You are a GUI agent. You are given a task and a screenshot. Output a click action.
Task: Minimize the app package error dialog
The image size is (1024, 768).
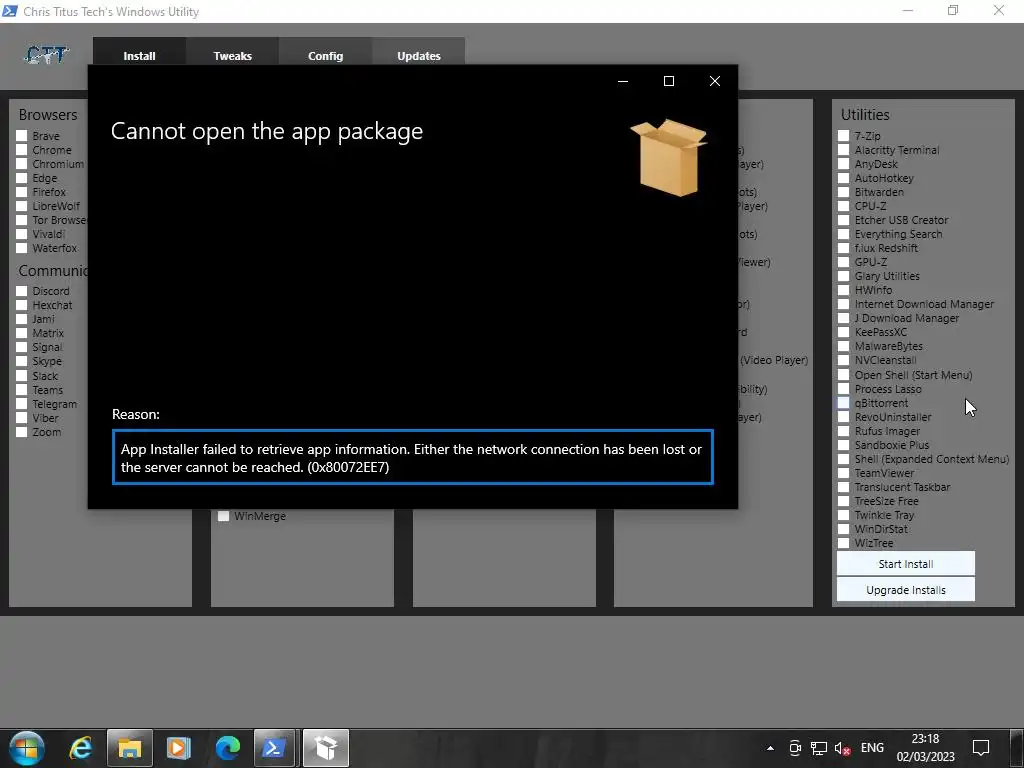point(623,81)
